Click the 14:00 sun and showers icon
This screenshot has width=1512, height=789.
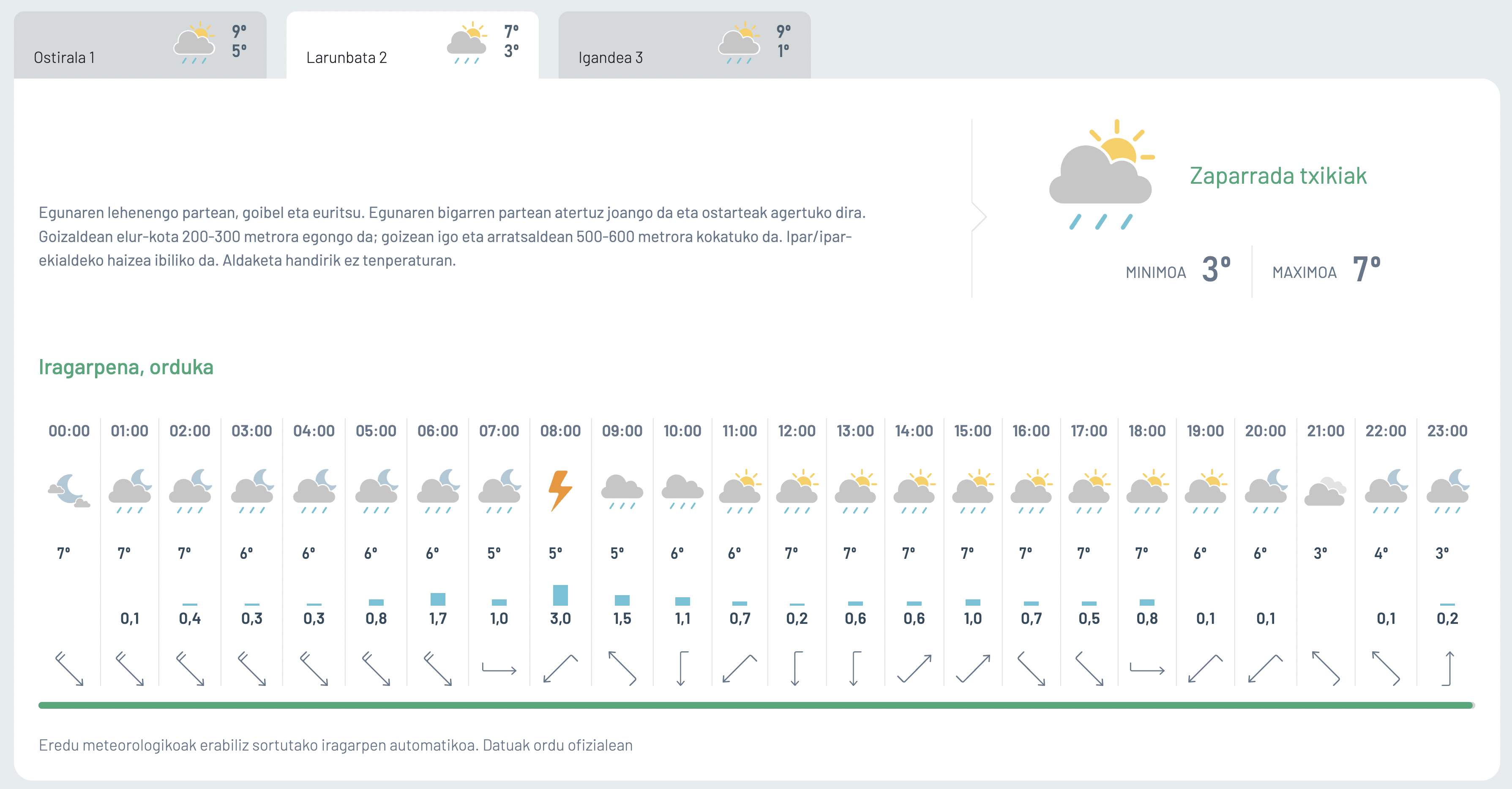(914, 492)
